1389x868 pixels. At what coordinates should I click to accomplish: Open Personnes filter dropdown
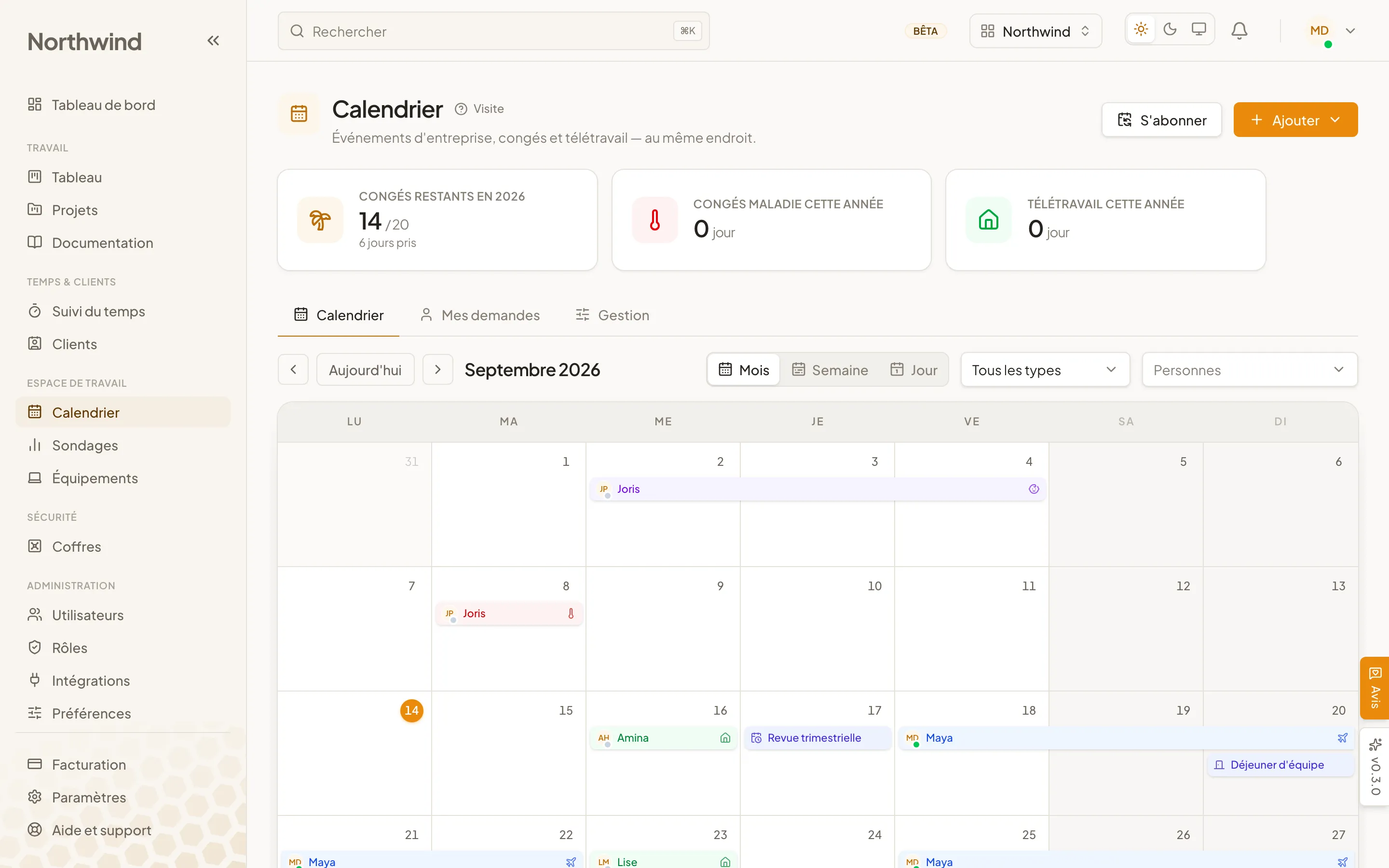coord(1250,370)
